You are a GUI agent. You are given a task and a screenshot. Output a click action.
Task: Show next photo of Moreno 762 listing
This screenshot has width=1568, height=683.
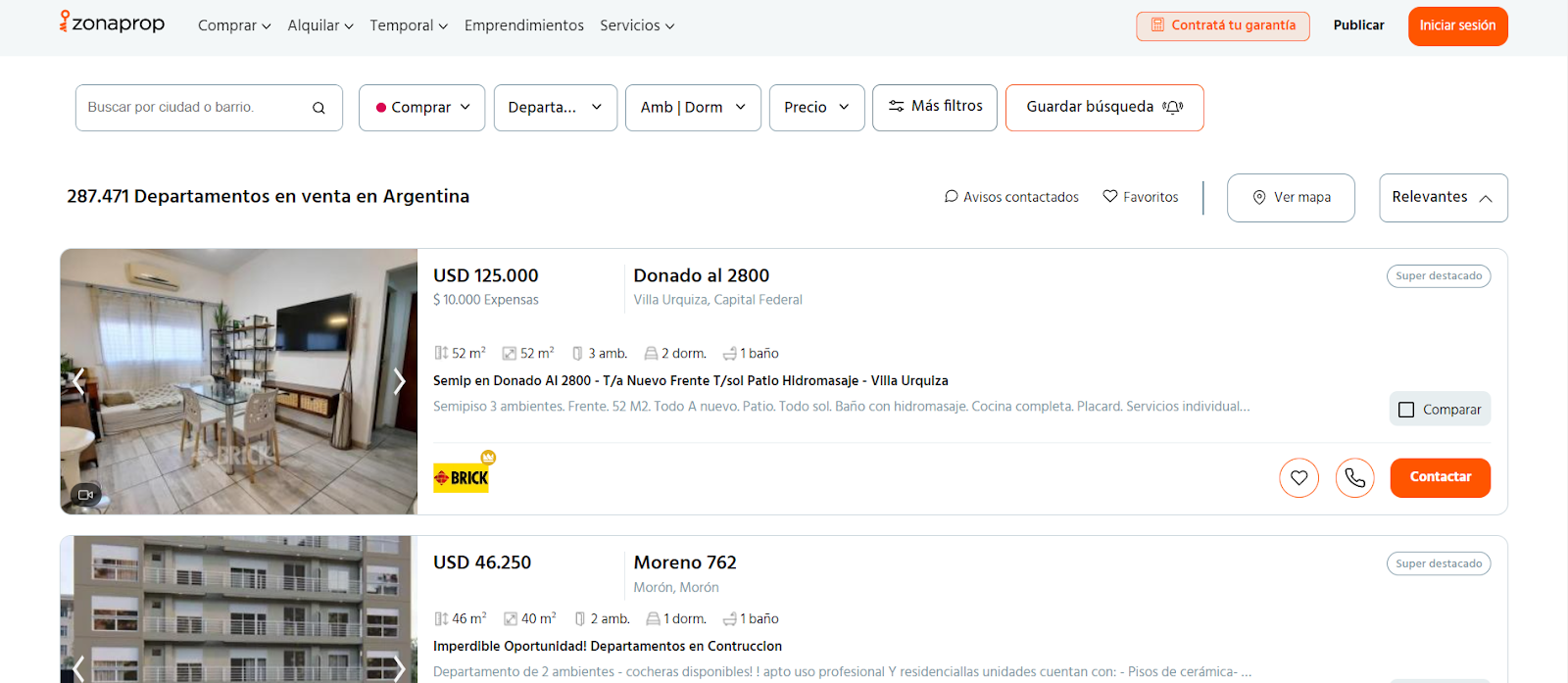[399, 669]
